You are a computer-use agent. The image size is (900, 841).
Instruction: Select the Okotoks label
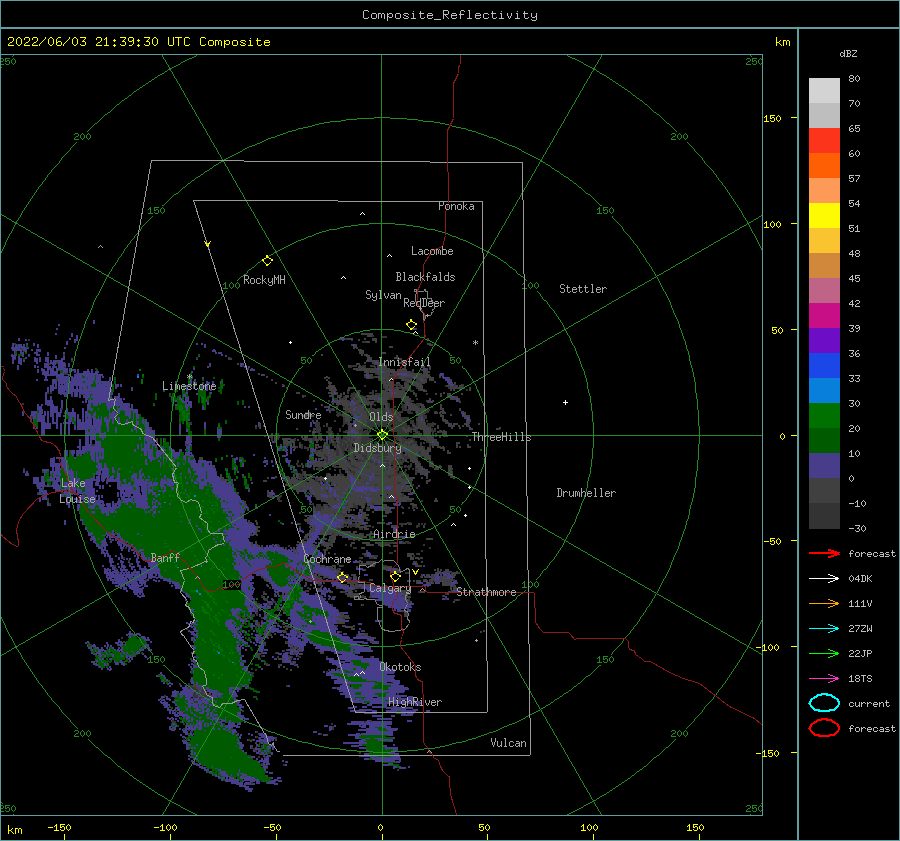click(x=401, y=667)
